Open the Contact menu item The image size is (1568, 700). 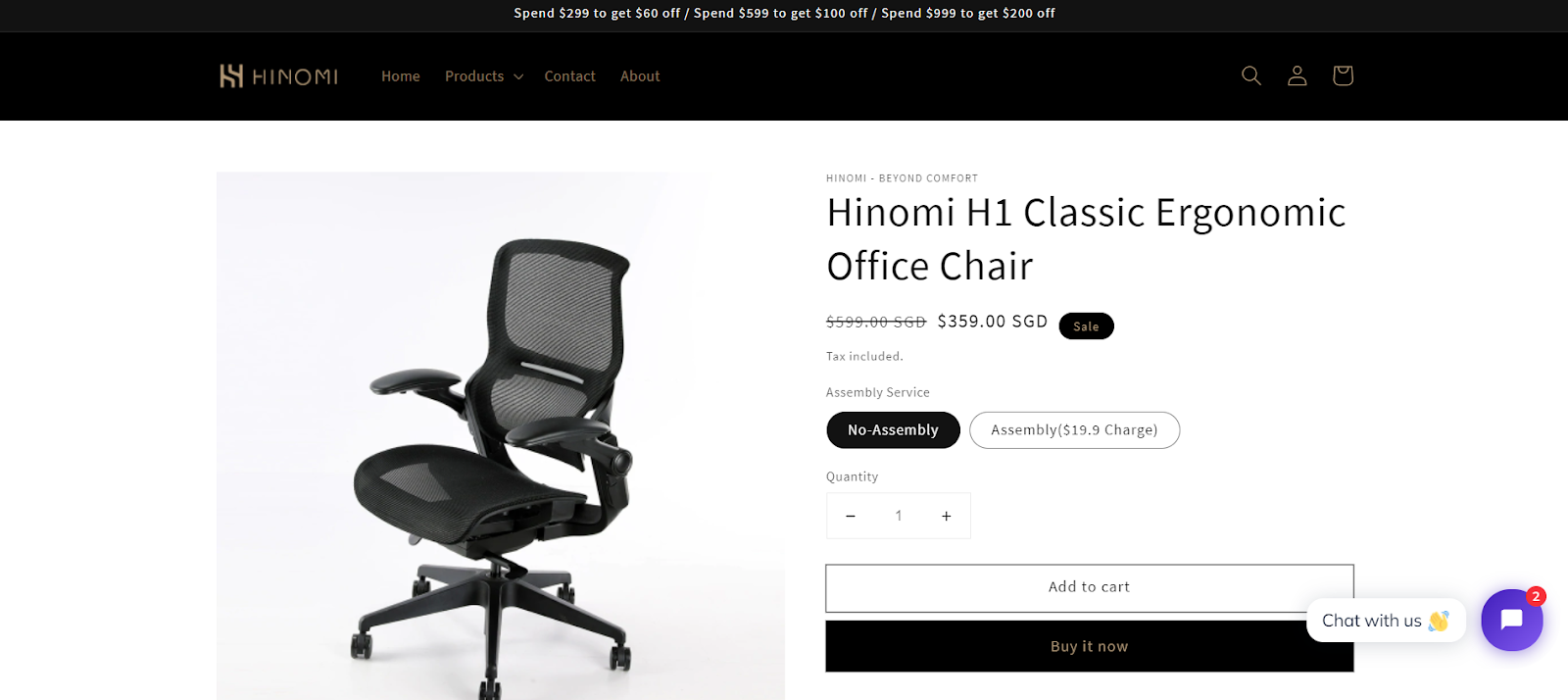click(x=569, y=76)
